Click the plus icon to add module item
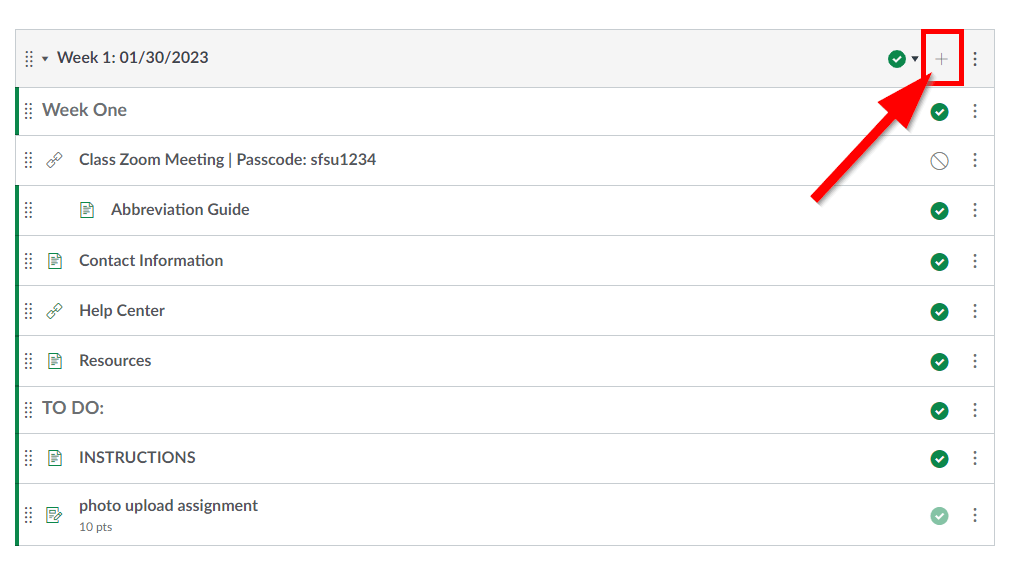 coord(941,59)
